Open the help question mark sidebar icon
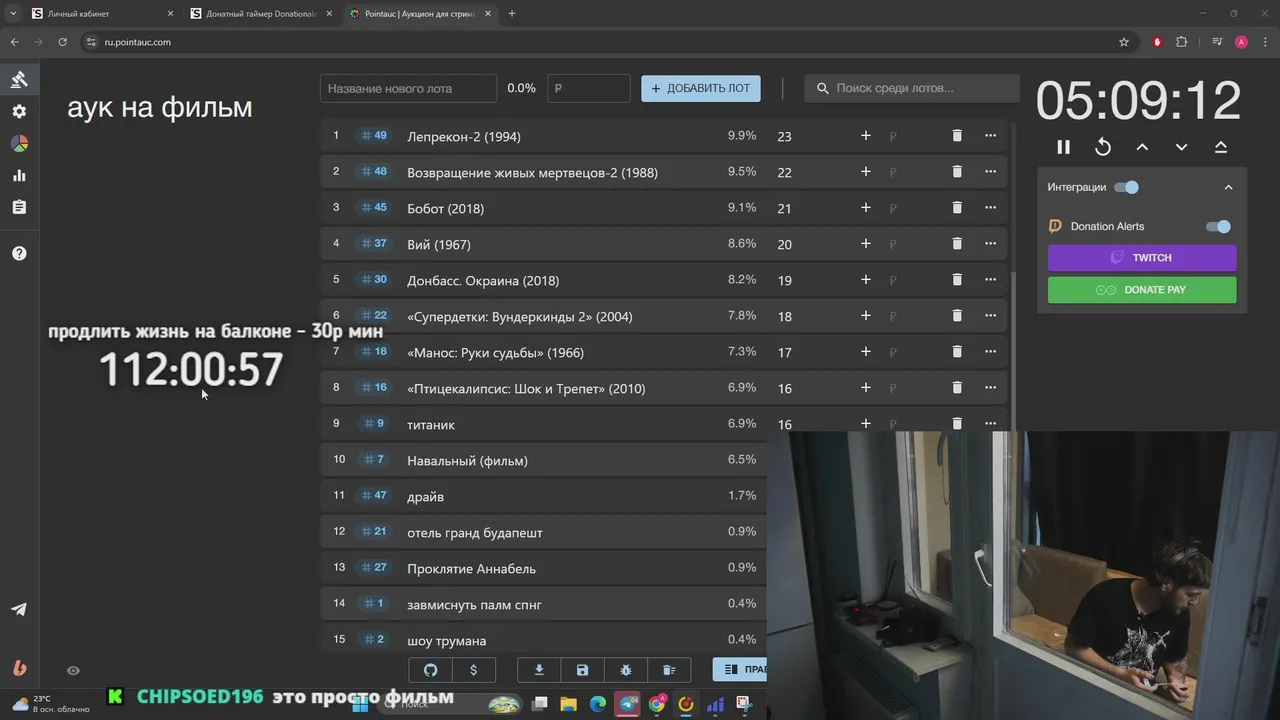 pyautogui.click(x=19, y=253)
